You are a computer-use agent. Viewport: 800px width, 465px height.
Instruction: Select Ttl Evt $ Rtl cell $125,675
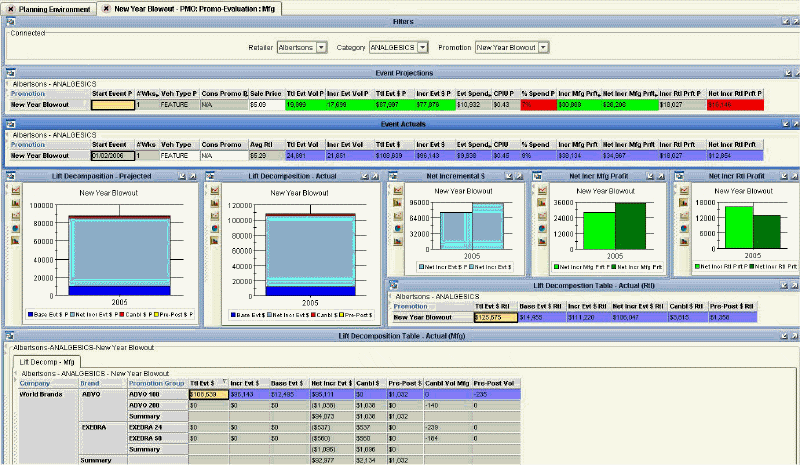tap(495, 317)
